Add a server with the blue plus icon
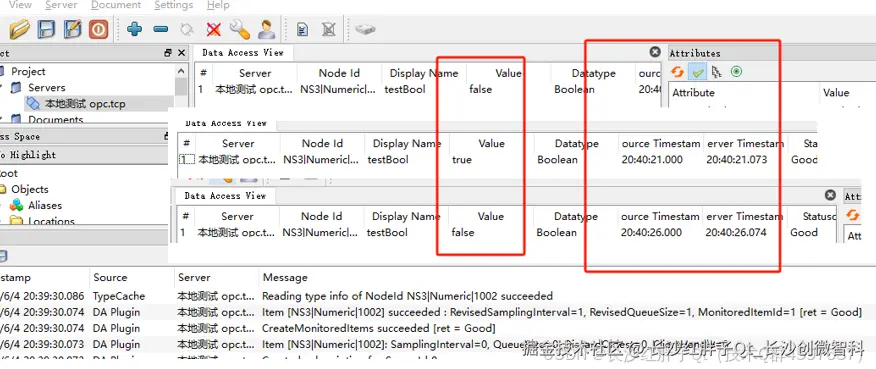The width and height of the screenshot is (876, 369). click(x=134, y=29)
